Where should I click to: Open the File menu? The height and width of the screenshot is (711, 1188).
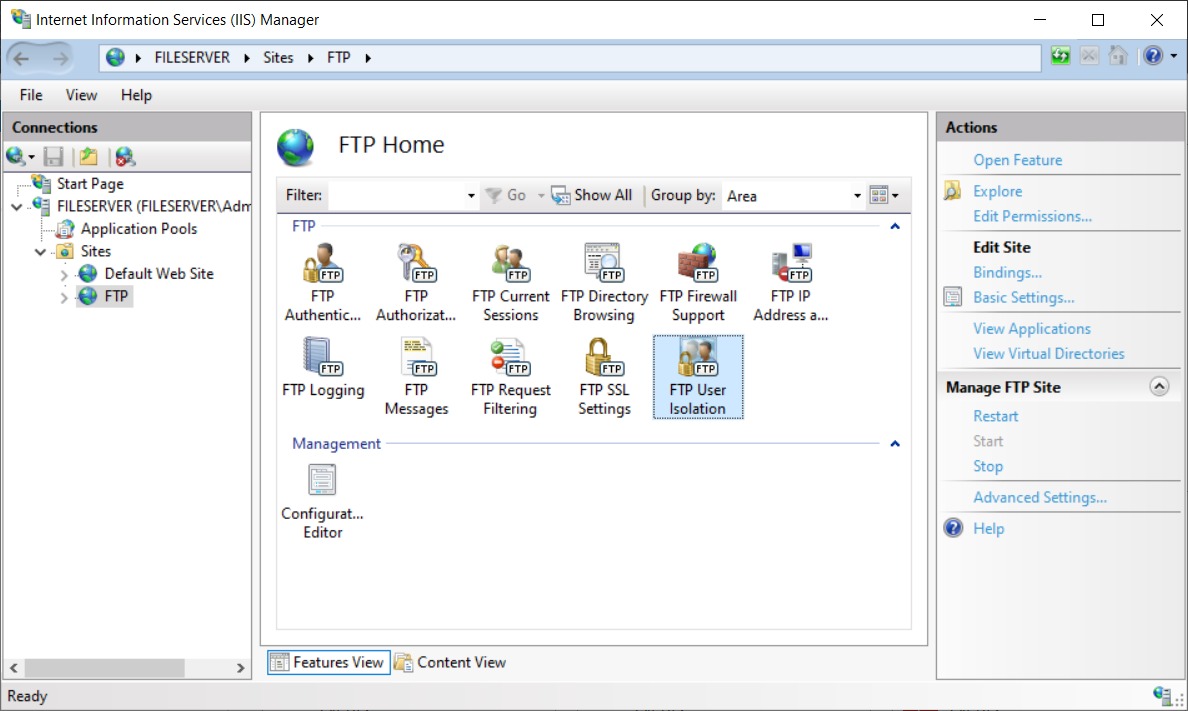pos(31,95)
